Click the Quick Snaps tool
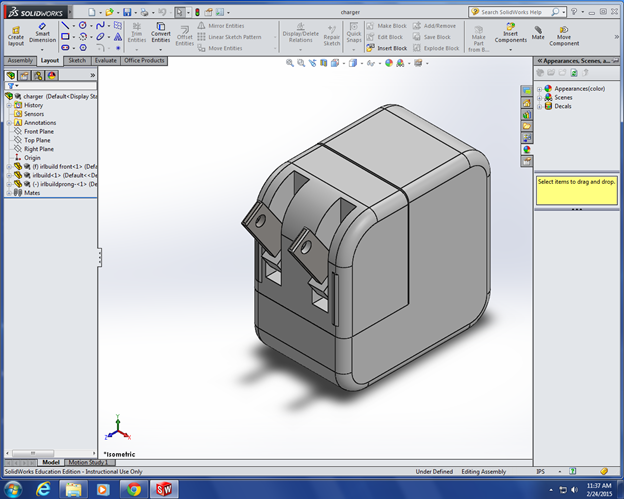The height and width of the screenshot is (499, 624). [x=353, y=33]
